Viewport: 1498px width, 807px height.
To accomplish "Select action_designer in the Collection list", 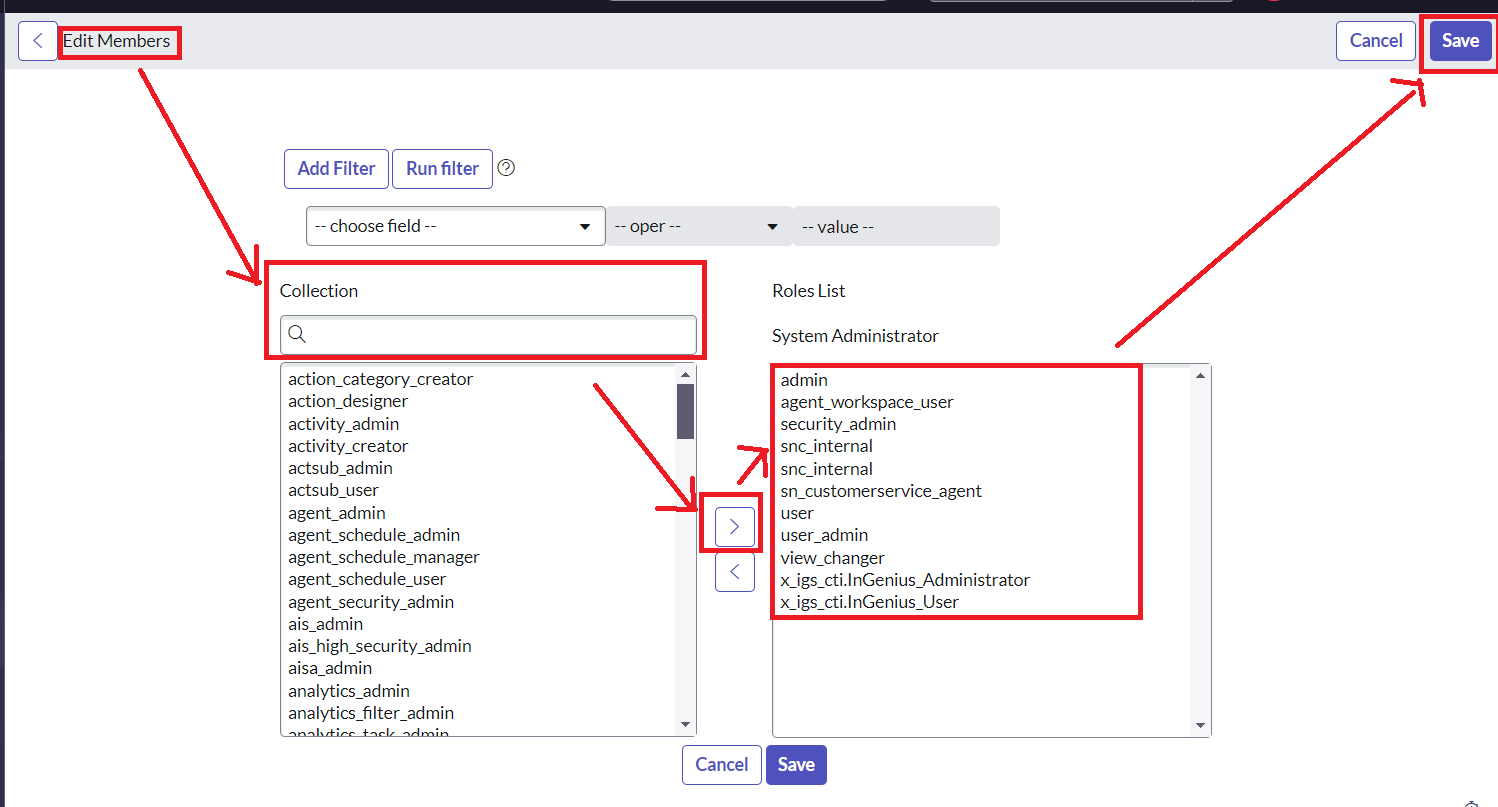I will (x=348, y=401).
